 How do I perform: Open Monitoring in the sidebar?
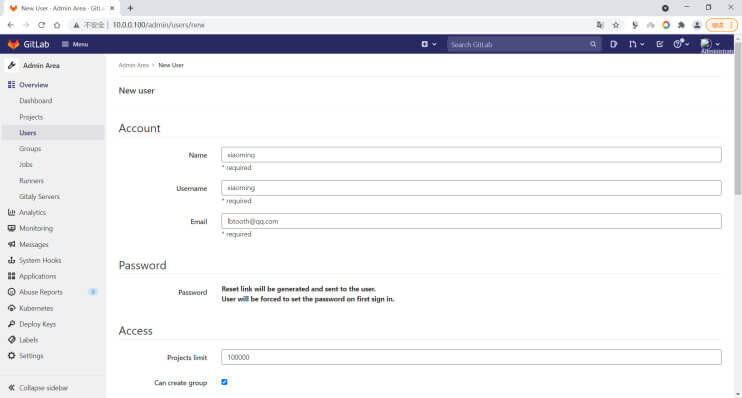click(36, 228)
